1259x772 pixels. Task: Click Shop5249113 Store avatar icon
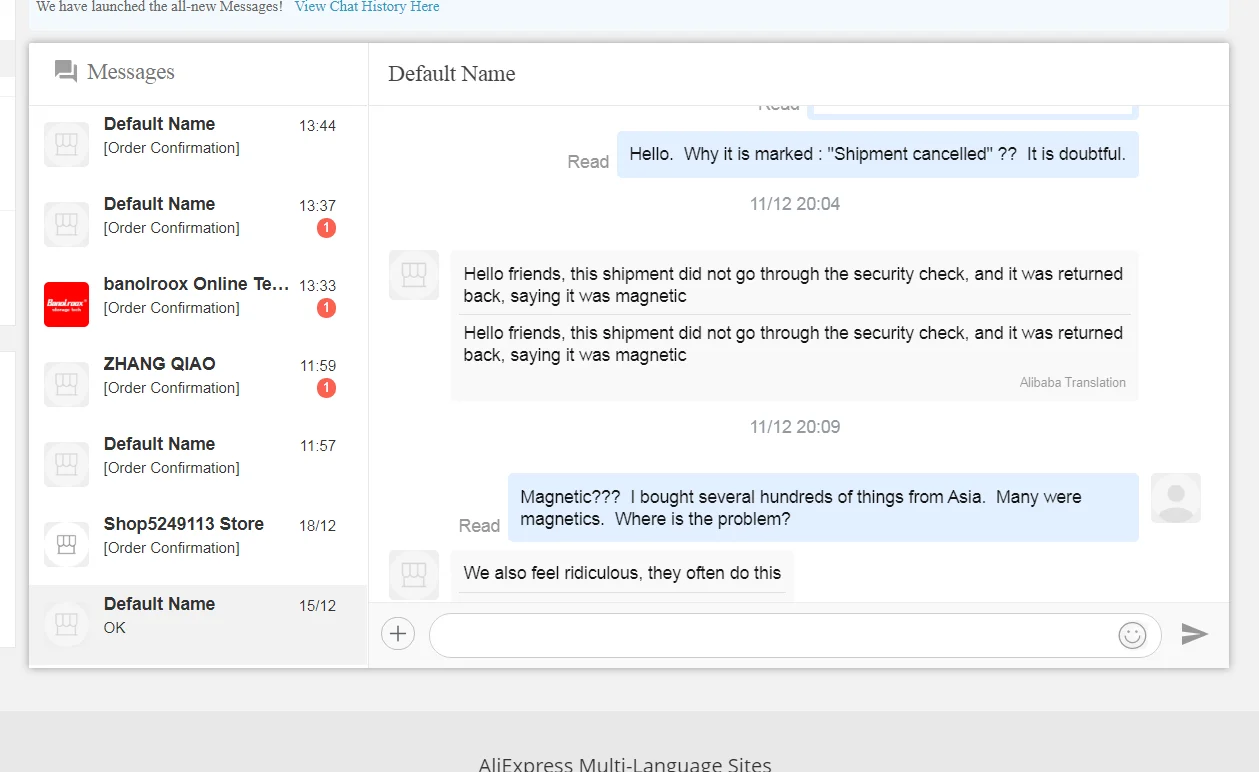tap(67, 544)
